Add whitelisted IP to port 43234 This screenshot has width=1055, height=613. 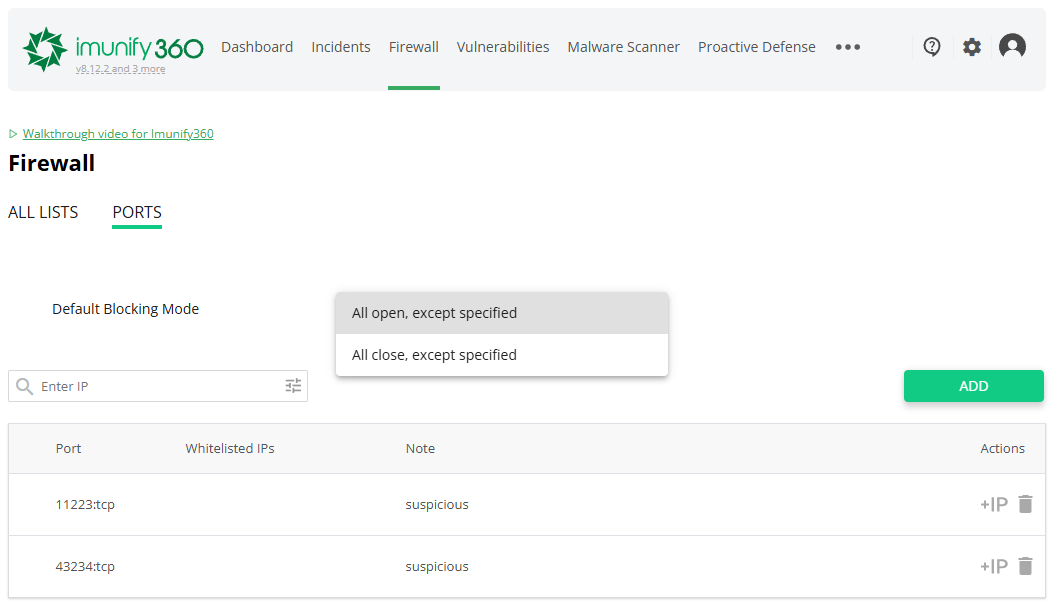[x=993, y=567]
